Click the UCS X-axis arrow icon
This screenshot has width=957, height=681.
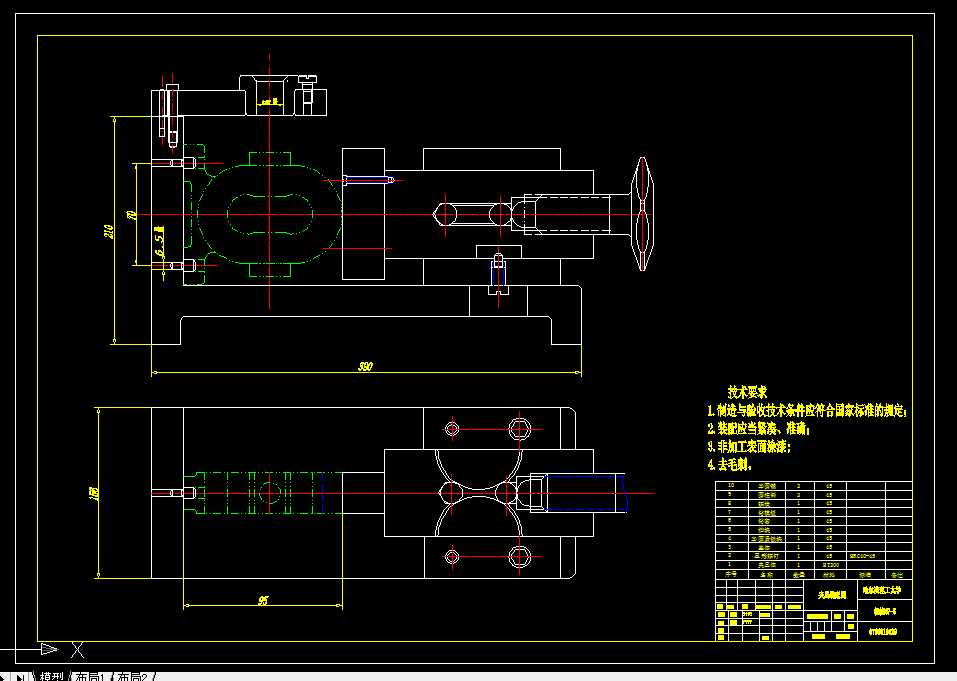(x=49, y=649)
